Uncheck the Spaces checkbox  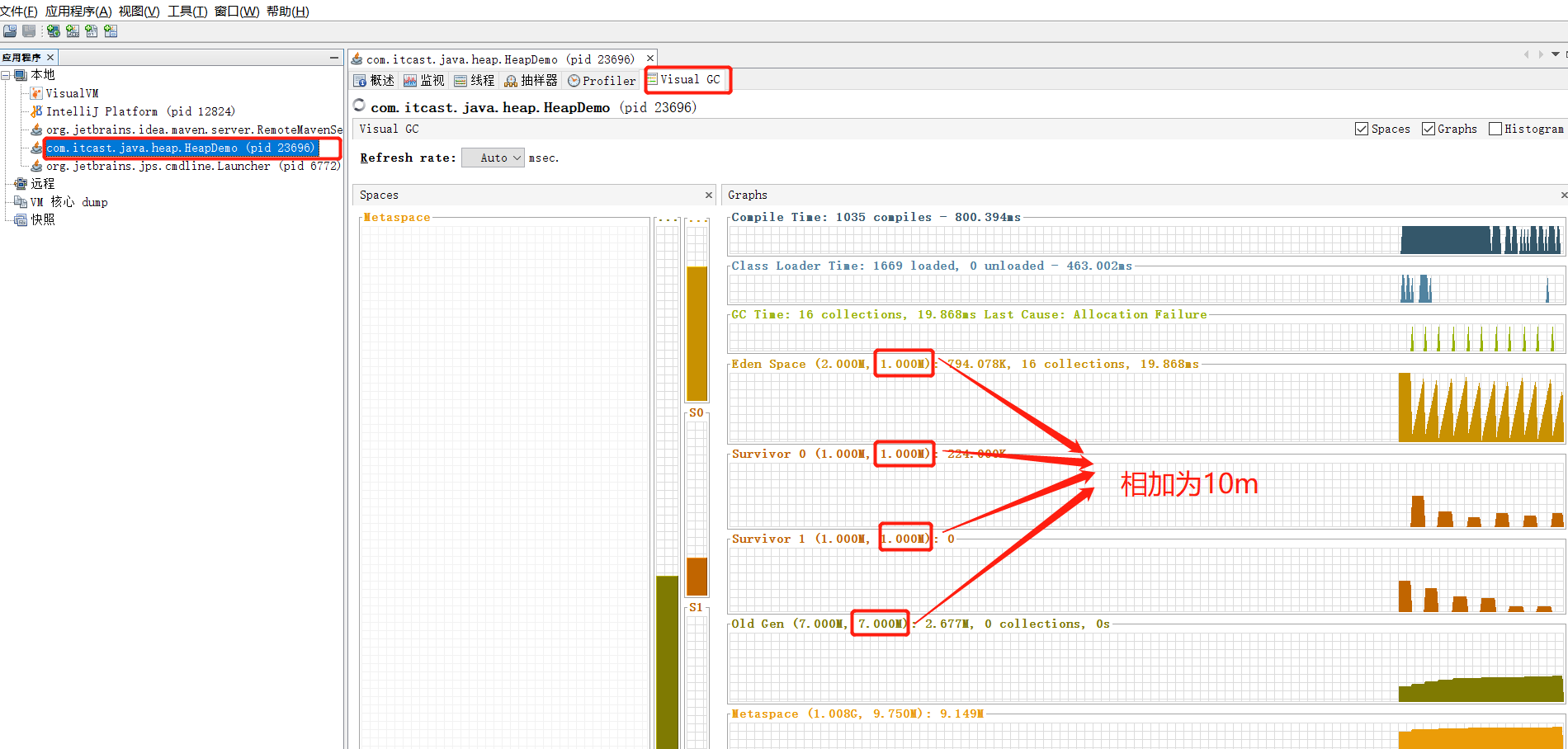1362,129
